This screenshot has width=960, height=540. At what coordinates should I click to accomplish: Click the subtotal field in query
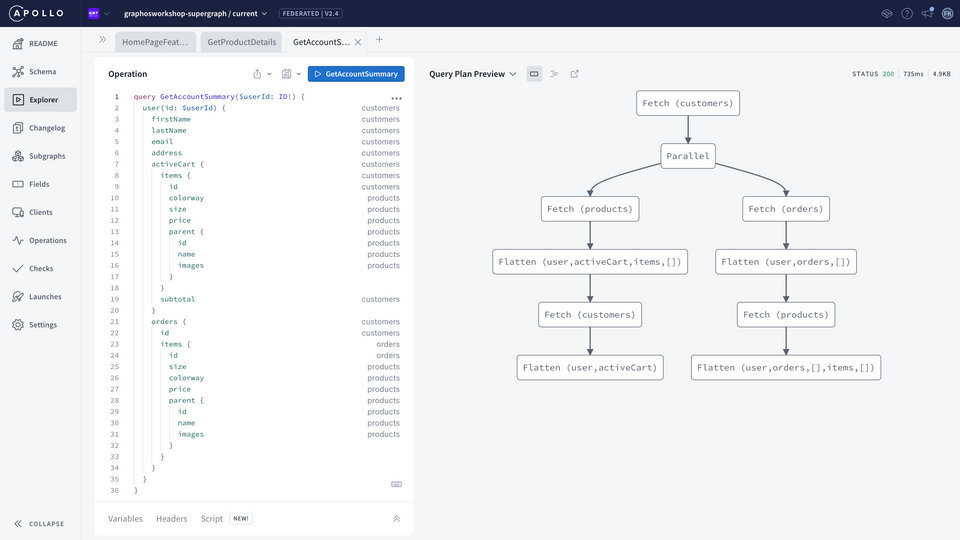pyautogui.click(x=178, y=299)
